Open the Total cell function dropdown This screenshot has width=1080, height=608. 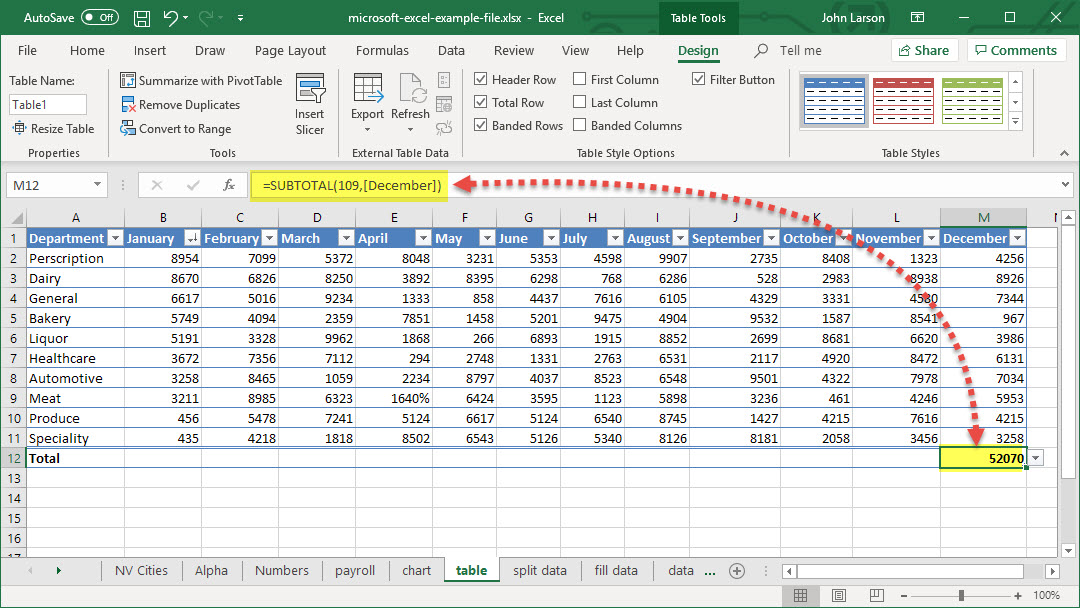(x=1035, y=458)
